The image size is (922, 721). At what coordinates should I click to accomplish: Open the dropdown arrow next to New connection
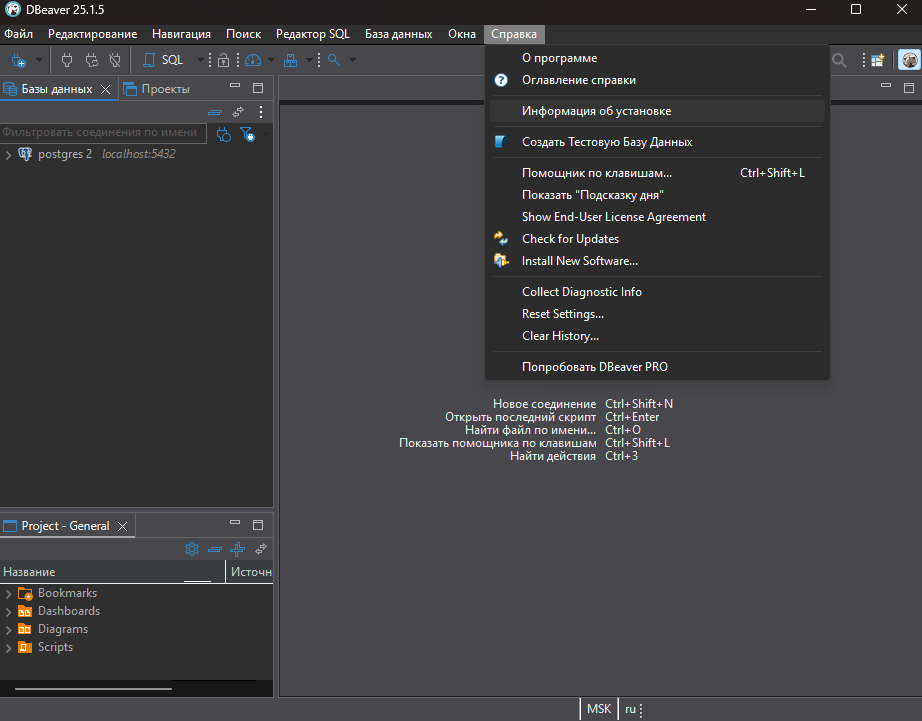(x=39, y=60)
